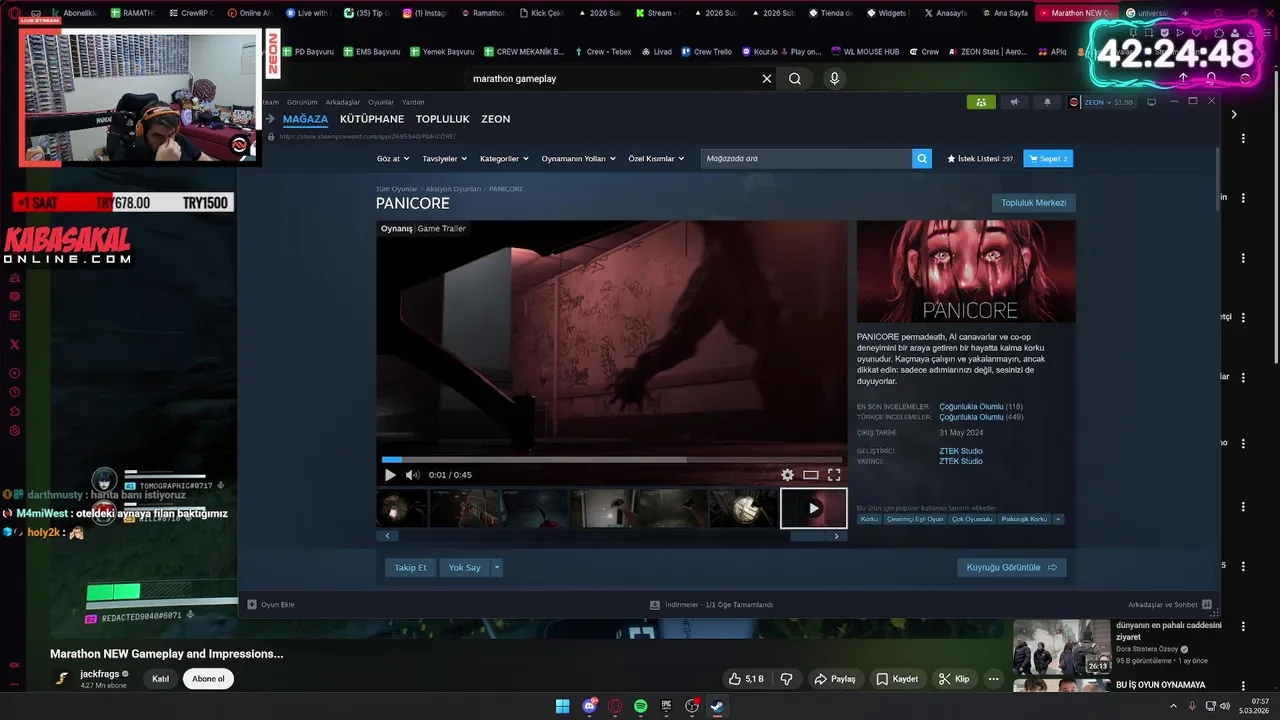The image size is (1280, 720).
Task: Open İndirmeler downloads status
Action: (x=711, y=605)
